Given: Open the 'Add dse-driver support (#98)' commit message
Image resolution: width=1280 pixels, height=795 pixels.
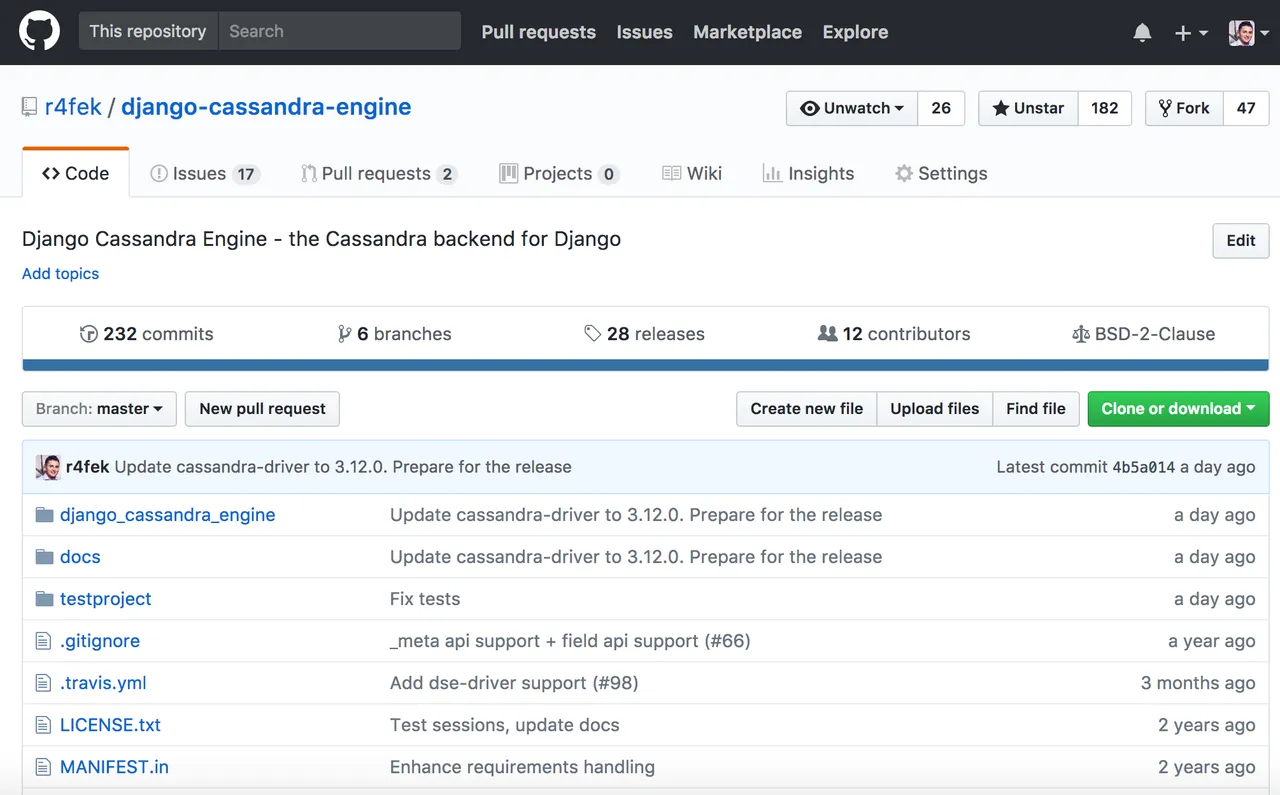Looking at the screenshot, I should tap(514, 683).
